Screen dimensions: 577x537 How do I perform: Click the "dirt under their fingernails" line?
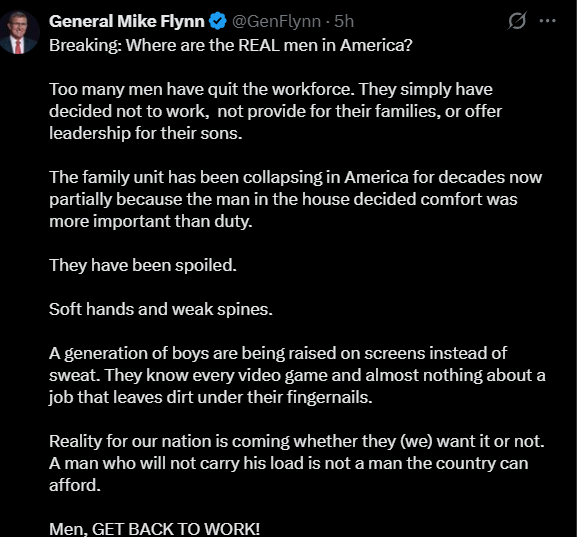(210, 398)
